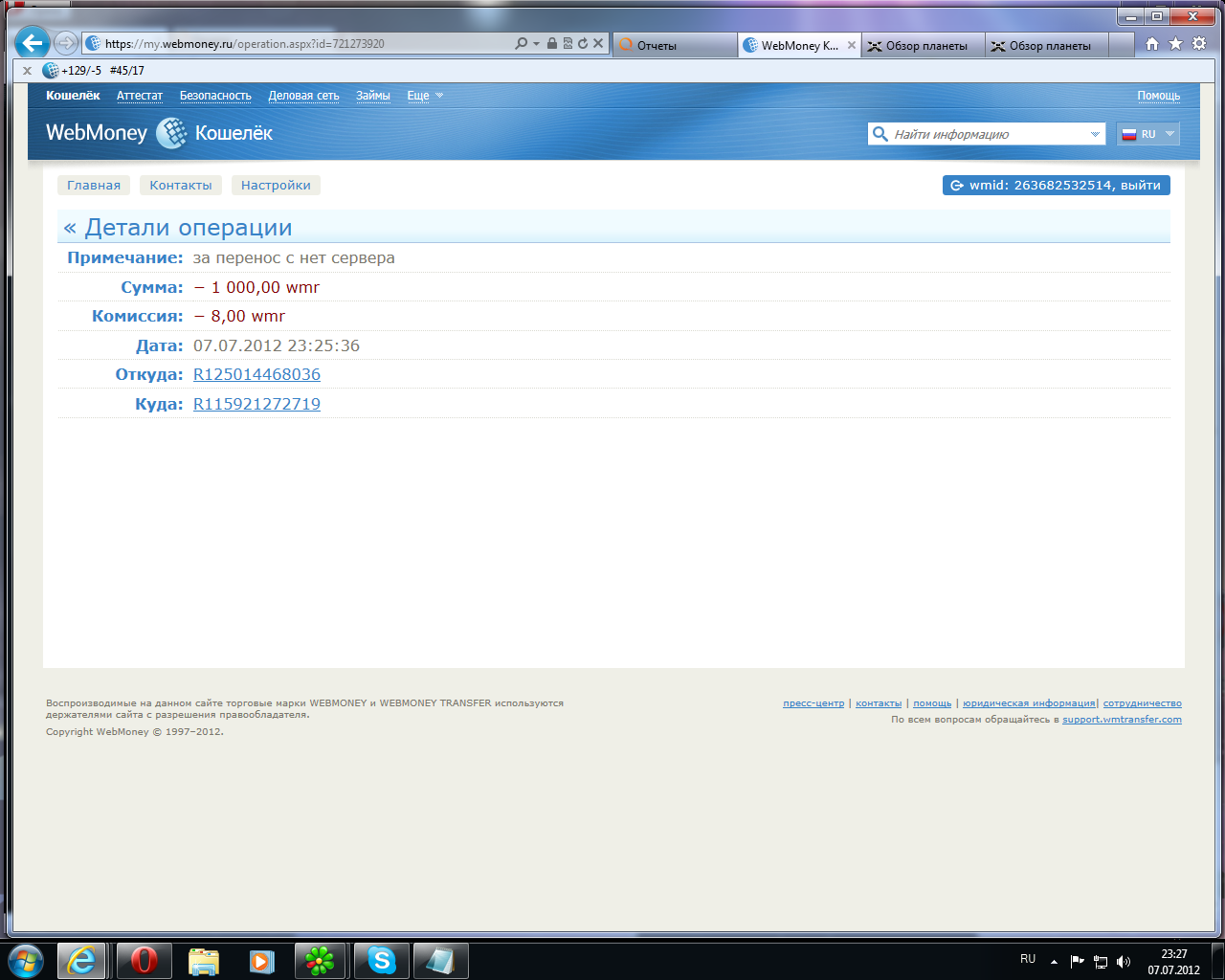This screenshot has width=1225, height=980.
Task: Open юридическая информация footer link
Action: click(1029, 703)
